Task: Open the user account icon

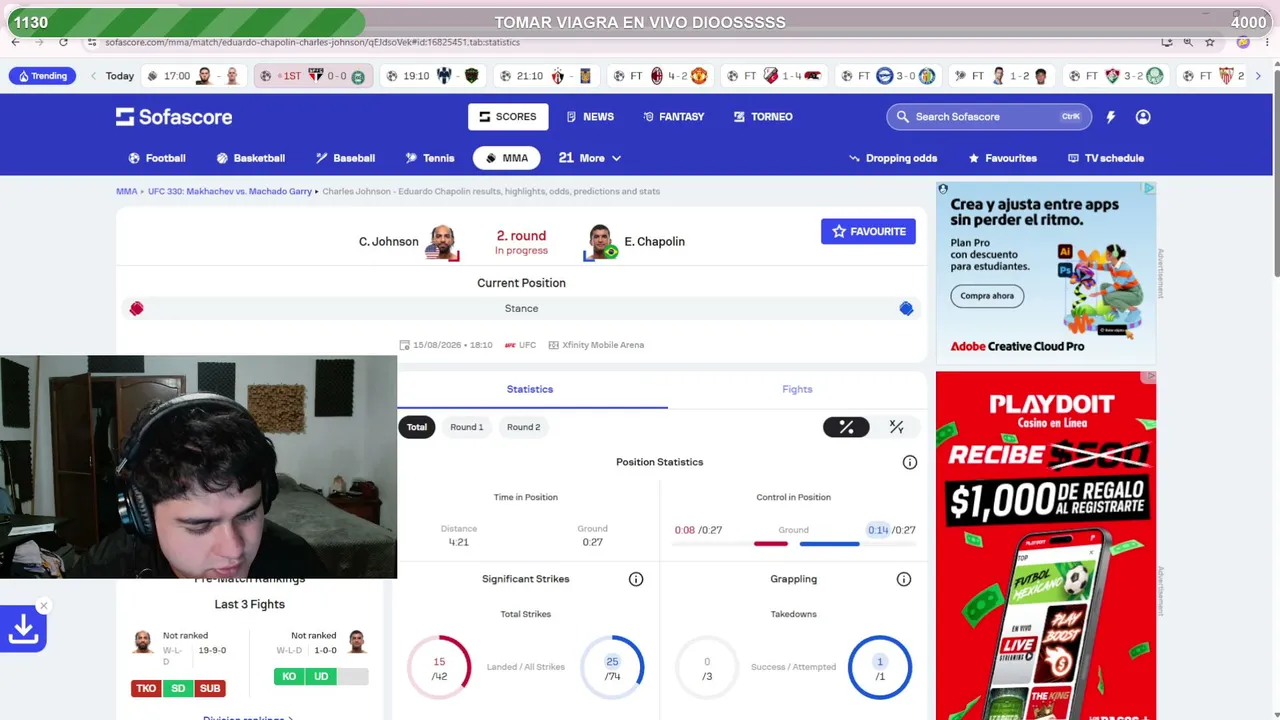Action: [1143, 117]
